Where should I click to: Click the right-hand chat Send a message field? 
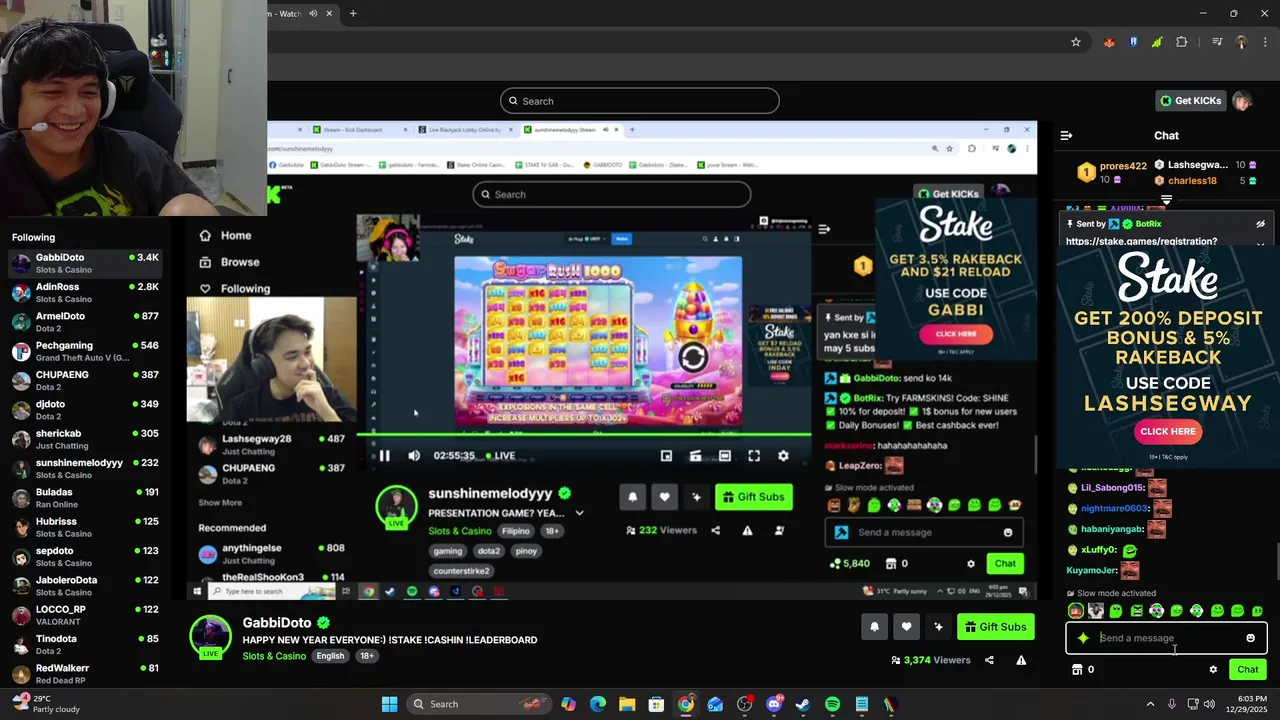click(1166, 638)
